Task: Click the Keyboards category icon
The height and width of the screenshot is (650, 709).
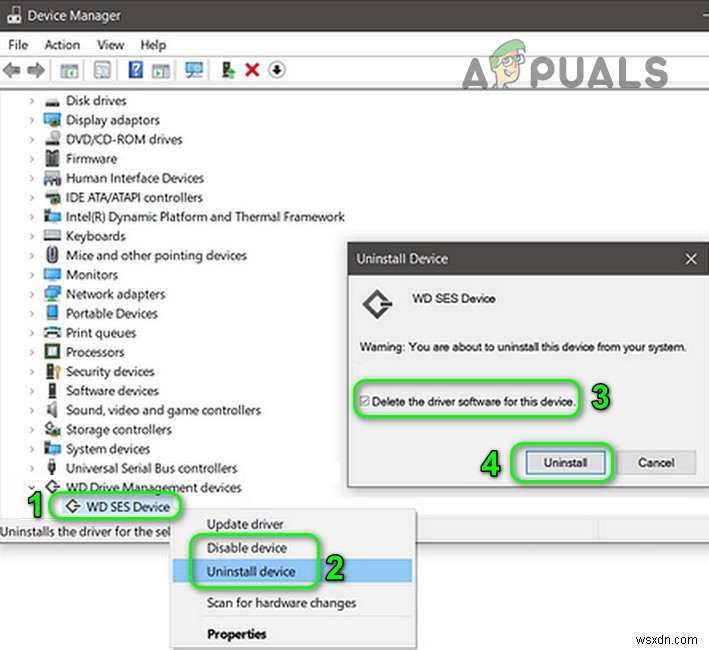Action: (x=52, y=236)
